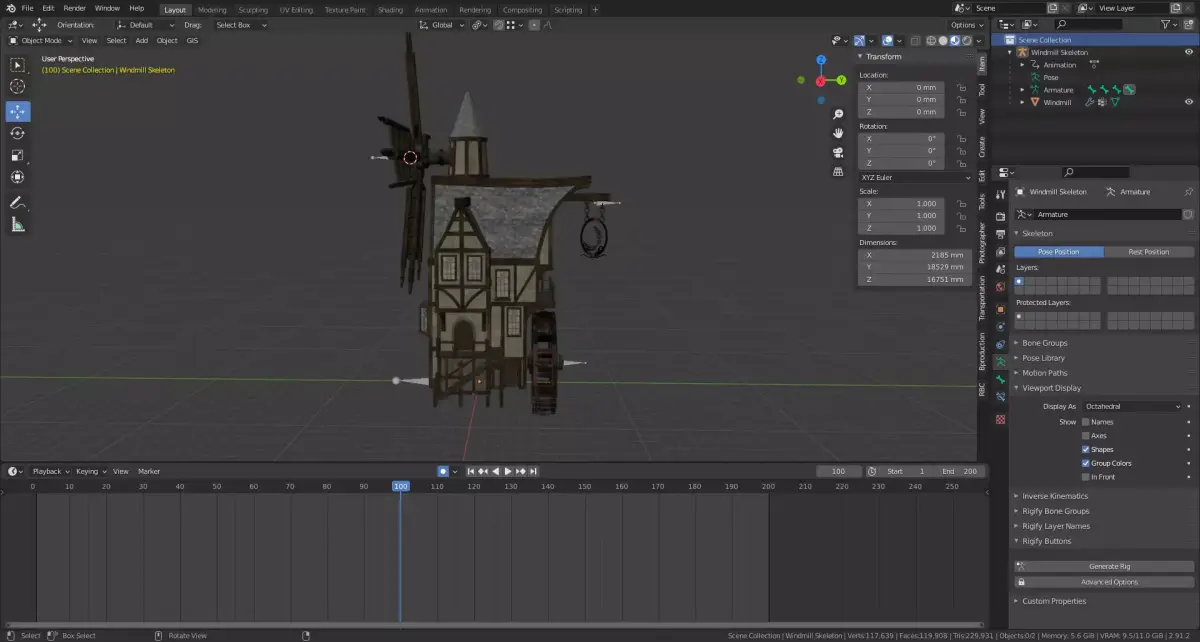Switch armature to Rest Position
Image resolution: width=1200 pixels, height=642 pixels.
1149,252
